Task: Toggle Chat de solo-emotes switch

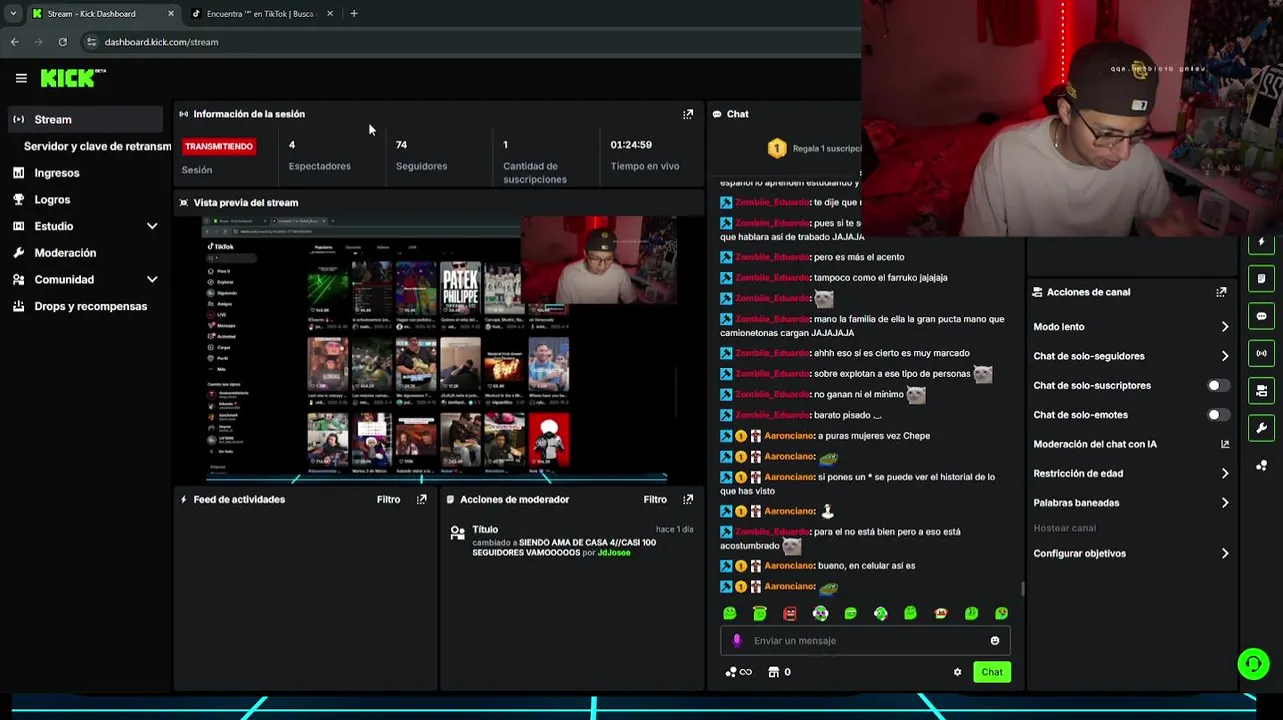Action: click(1218, 414)
